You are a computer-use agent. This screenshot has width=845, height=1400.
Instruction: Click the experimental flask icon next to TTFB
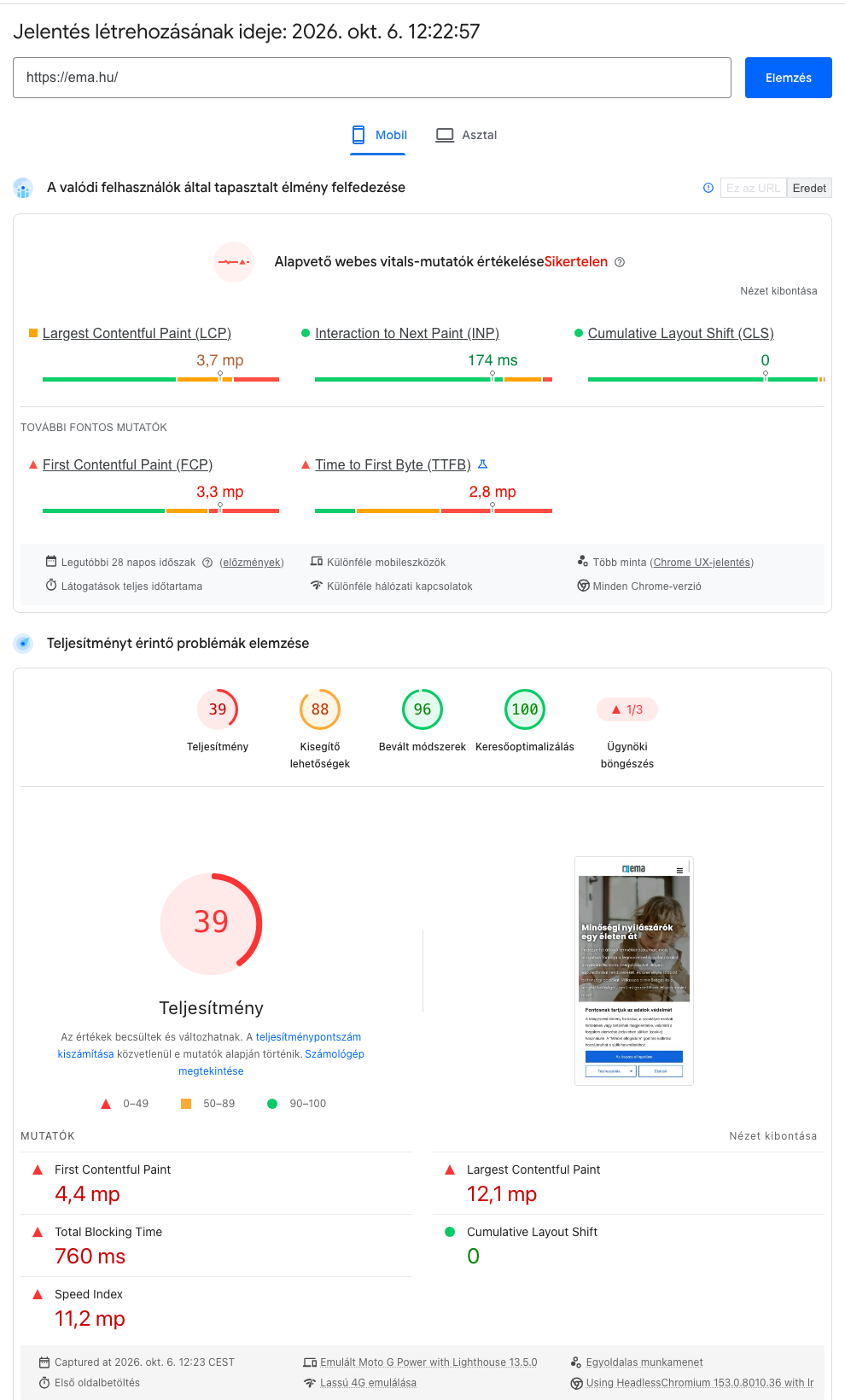(482, 464)
